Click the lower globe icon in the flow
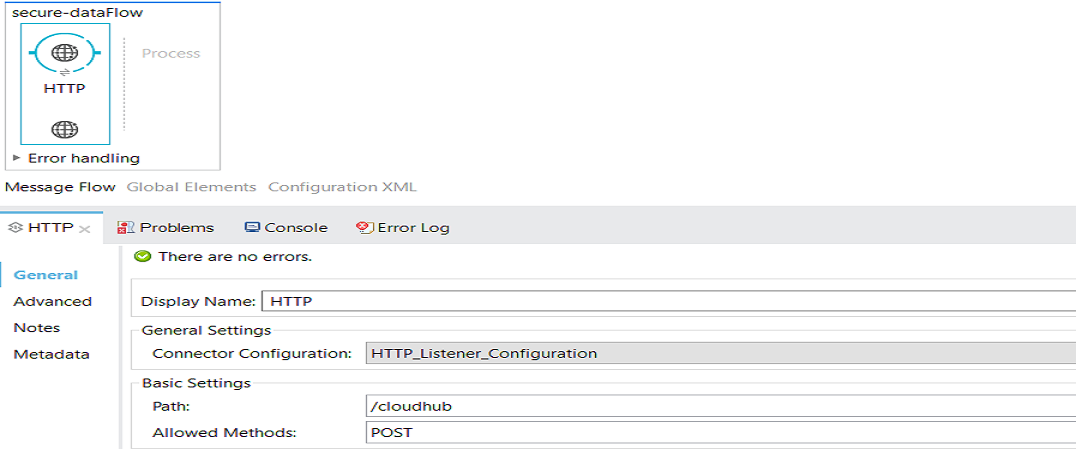The width and height of the screenshot is (1076, 449). coord(65,129)
